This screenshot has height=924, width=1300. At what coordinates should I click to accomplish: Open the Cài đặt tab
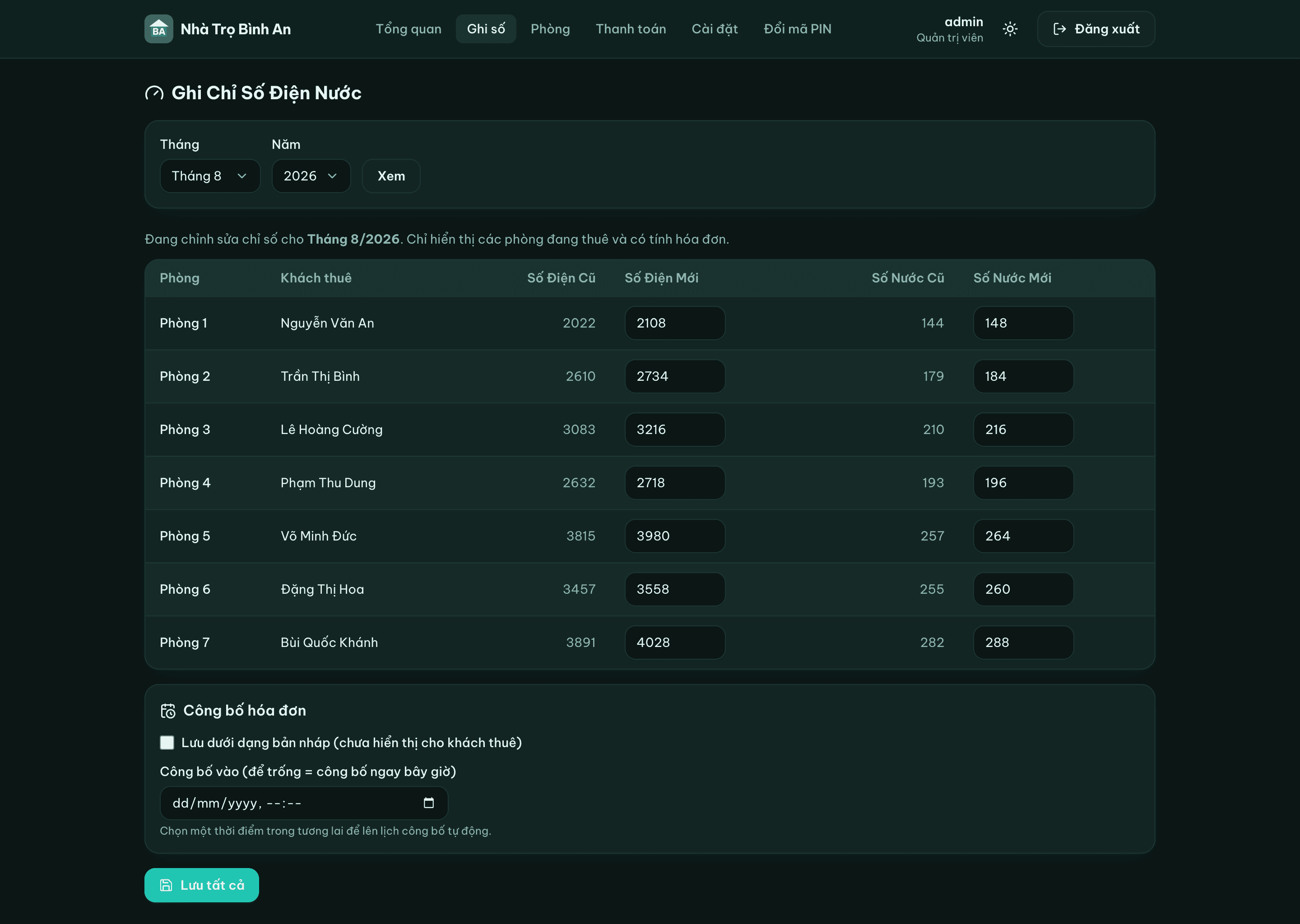(714, 29)
